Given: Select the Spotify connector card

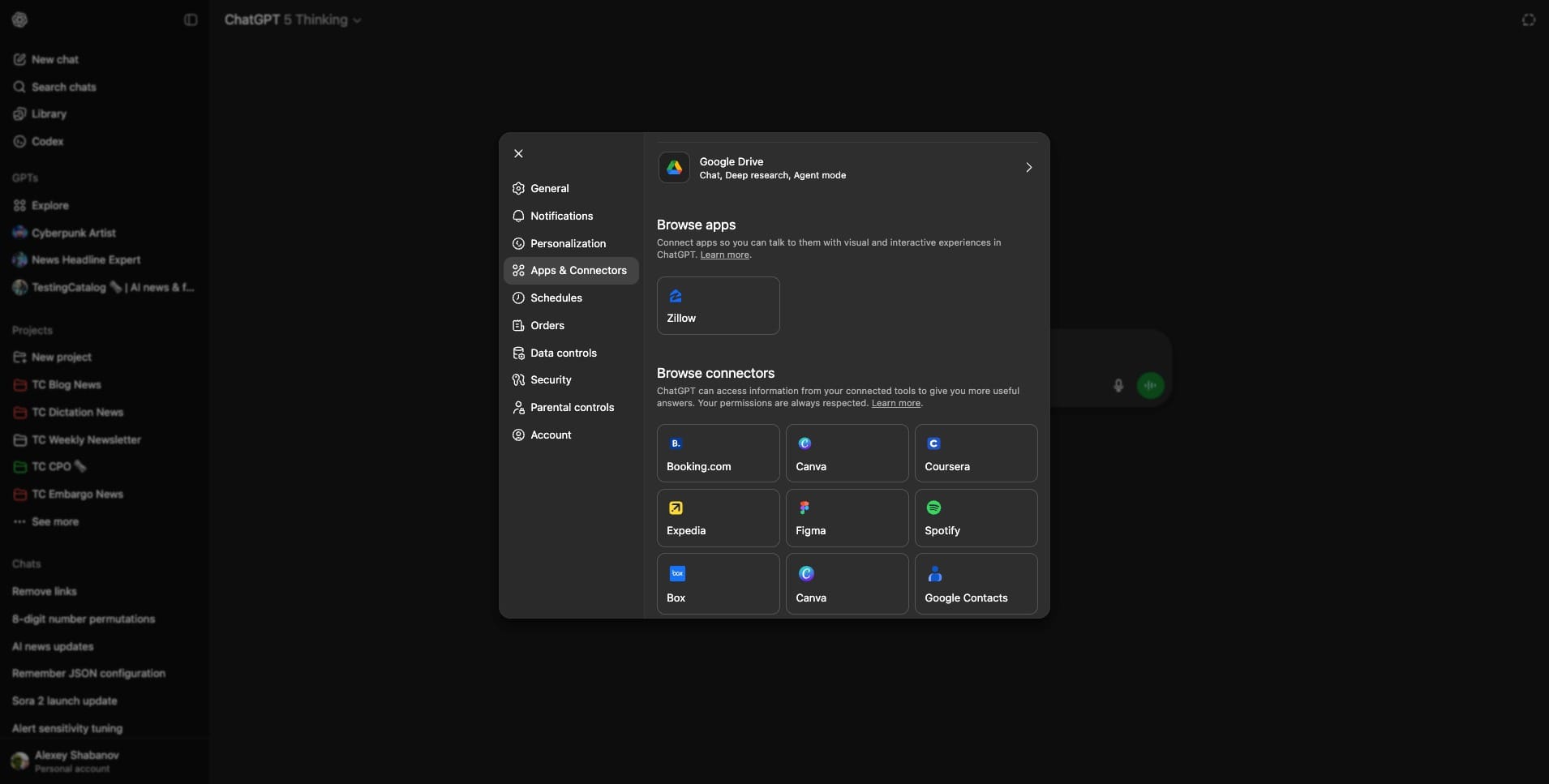Looking at the screenshot, I should (x=976, y=518).
